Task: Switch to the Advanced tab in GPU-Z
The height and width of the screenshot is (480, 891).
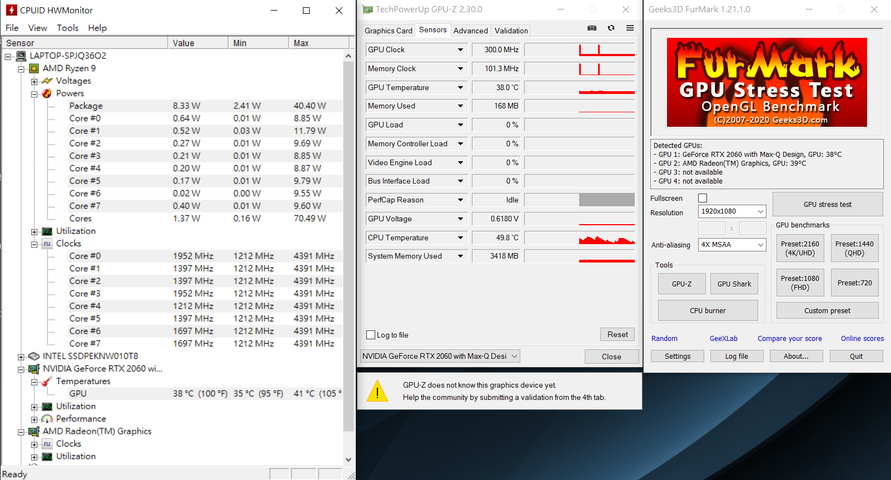Action: coord(471,31)
